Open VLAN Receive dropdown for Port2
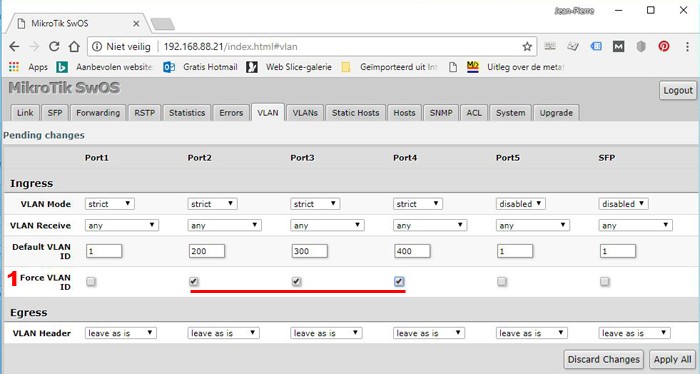This screenshot has height=374, width=700. click(225, 225)
